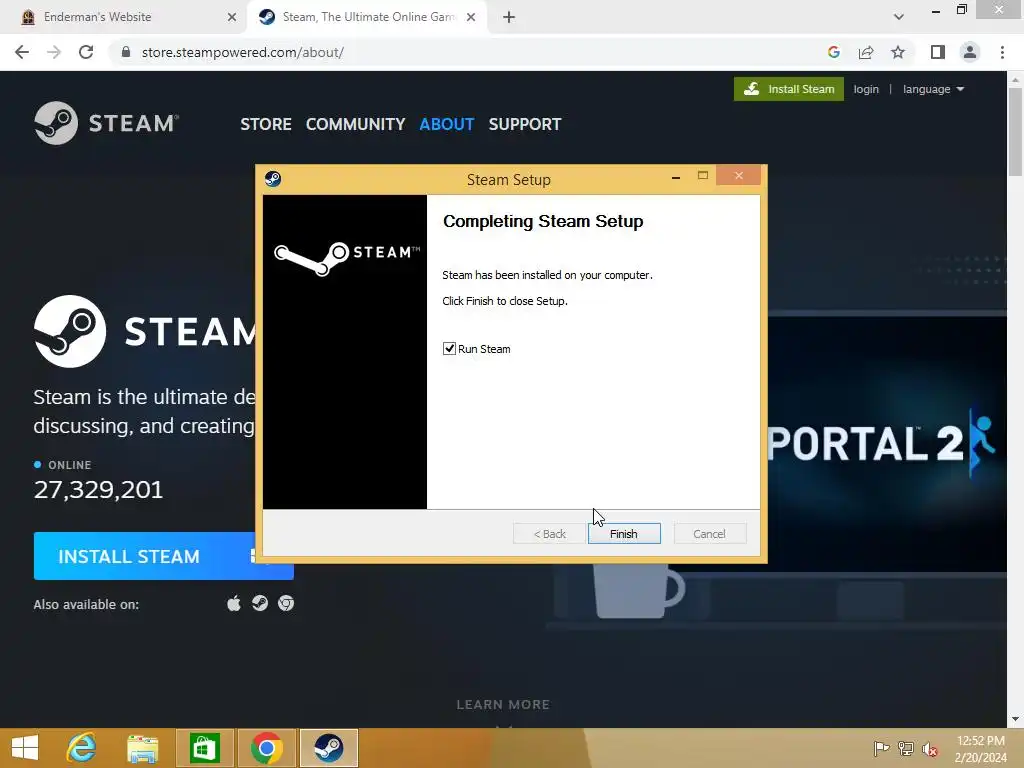Click the Portal 2 banner image
Screen dimensions: 1024x768
pos(887,444)
